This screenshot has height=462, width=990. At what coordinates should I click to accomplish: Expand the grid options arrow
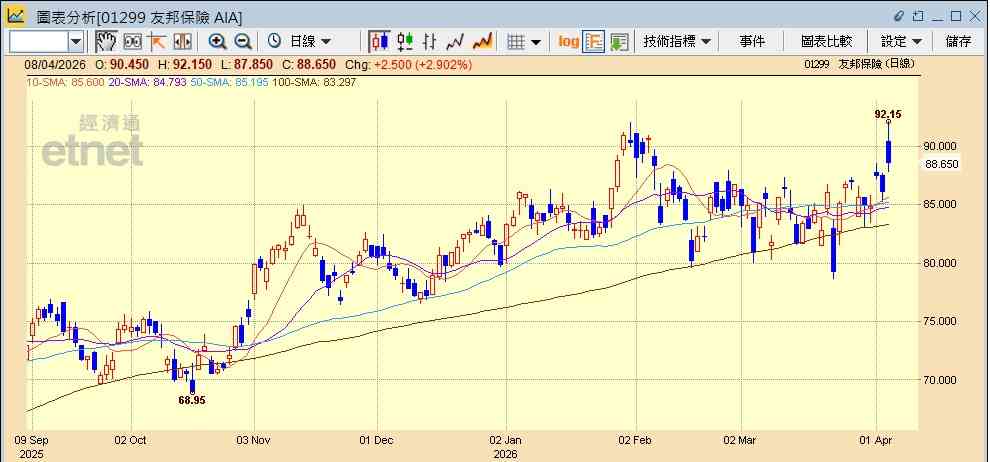click(x=535, y=42)
